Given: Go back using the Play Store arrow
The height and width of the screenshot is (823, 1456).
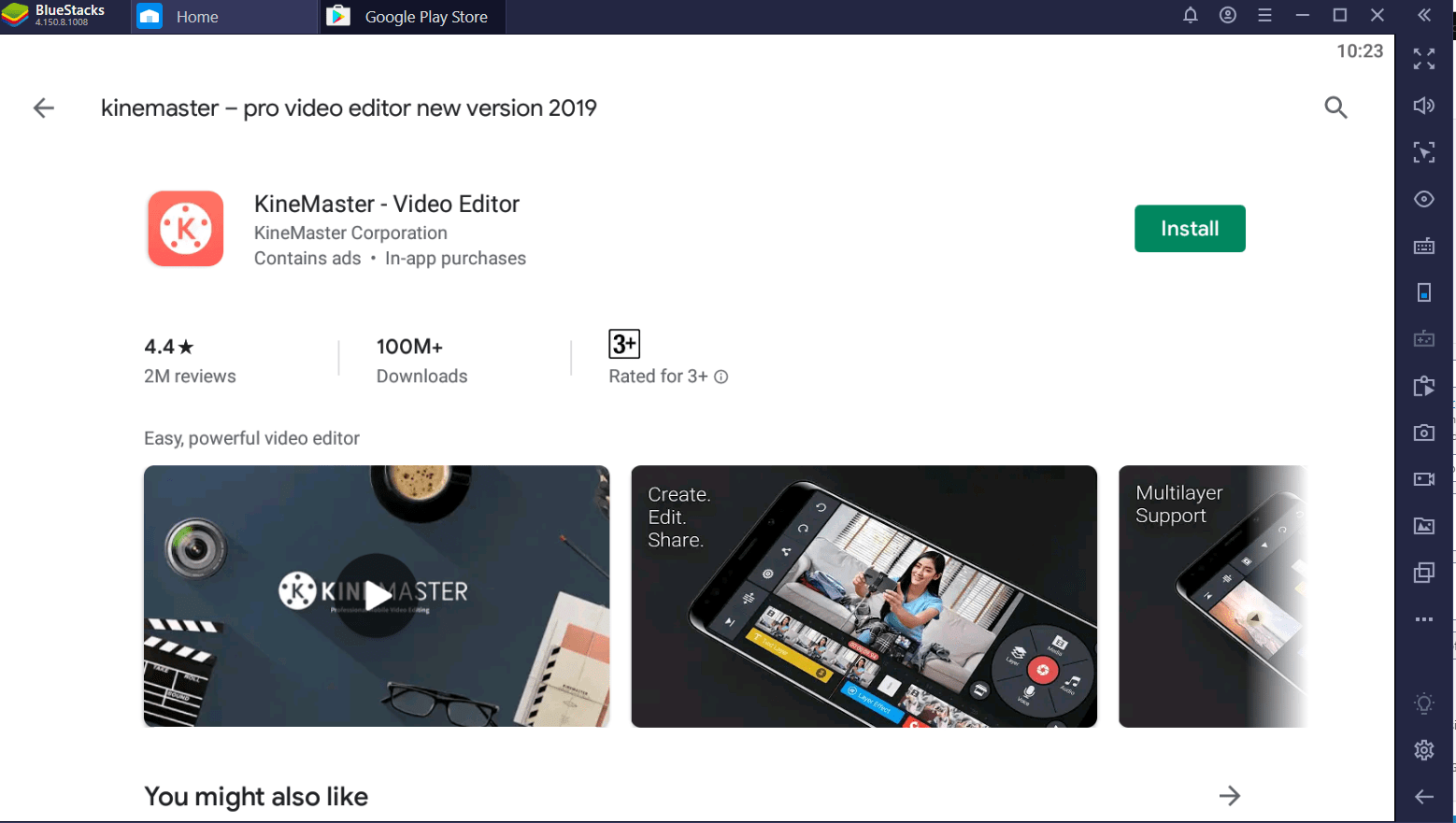Looking at the screenshot, I should tap(44, 108).
